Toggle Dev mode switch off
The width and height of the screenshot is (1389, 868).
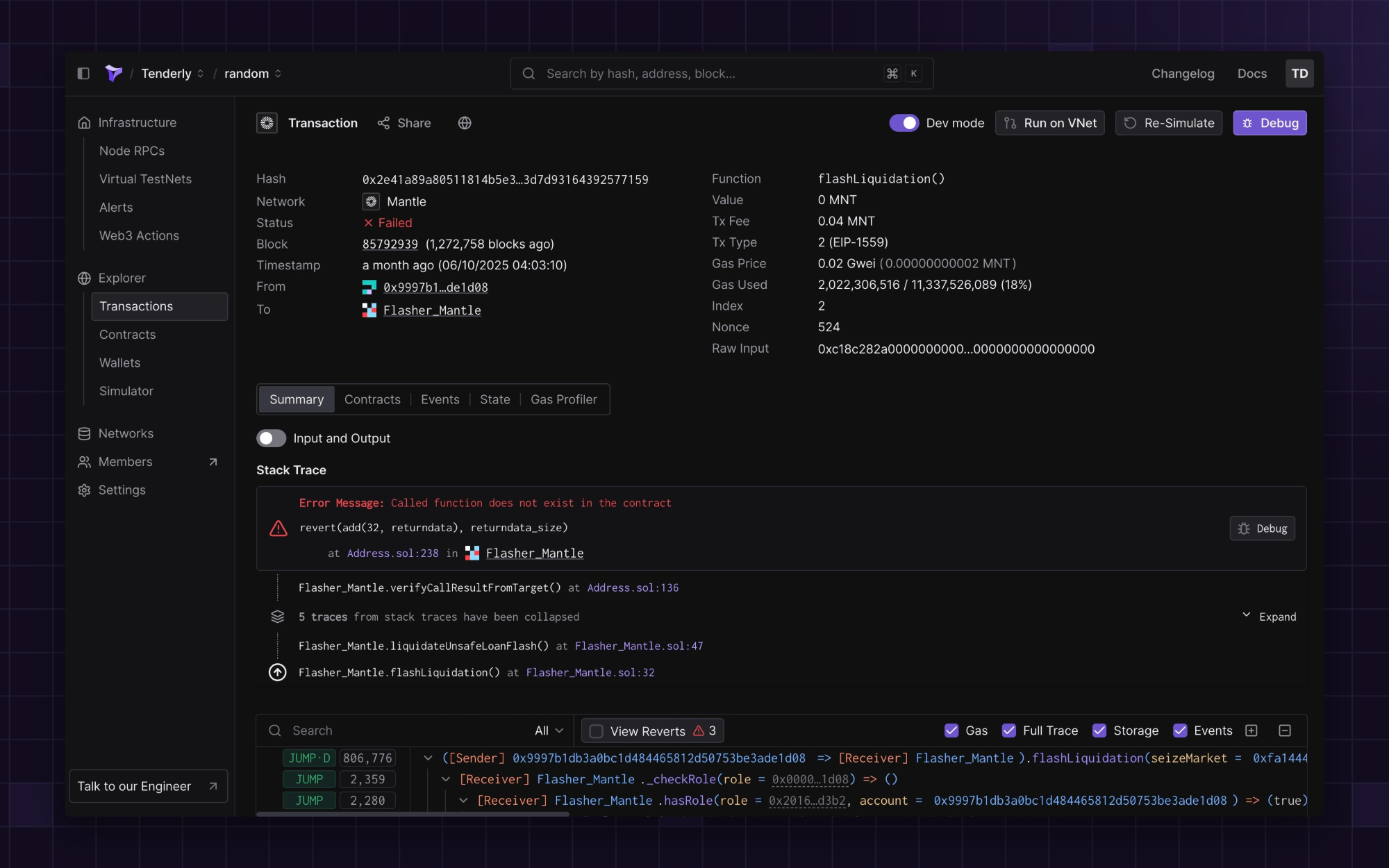904,123
